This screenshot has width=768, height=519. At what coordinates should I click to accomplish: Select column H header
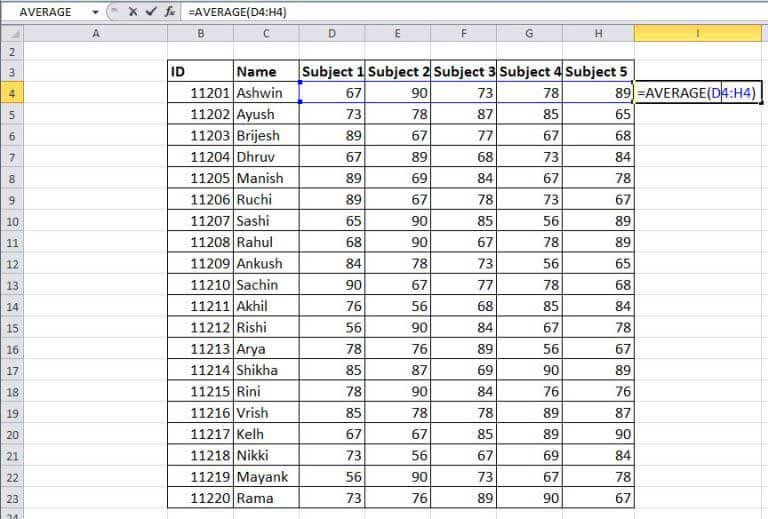[x=598, y=33]
